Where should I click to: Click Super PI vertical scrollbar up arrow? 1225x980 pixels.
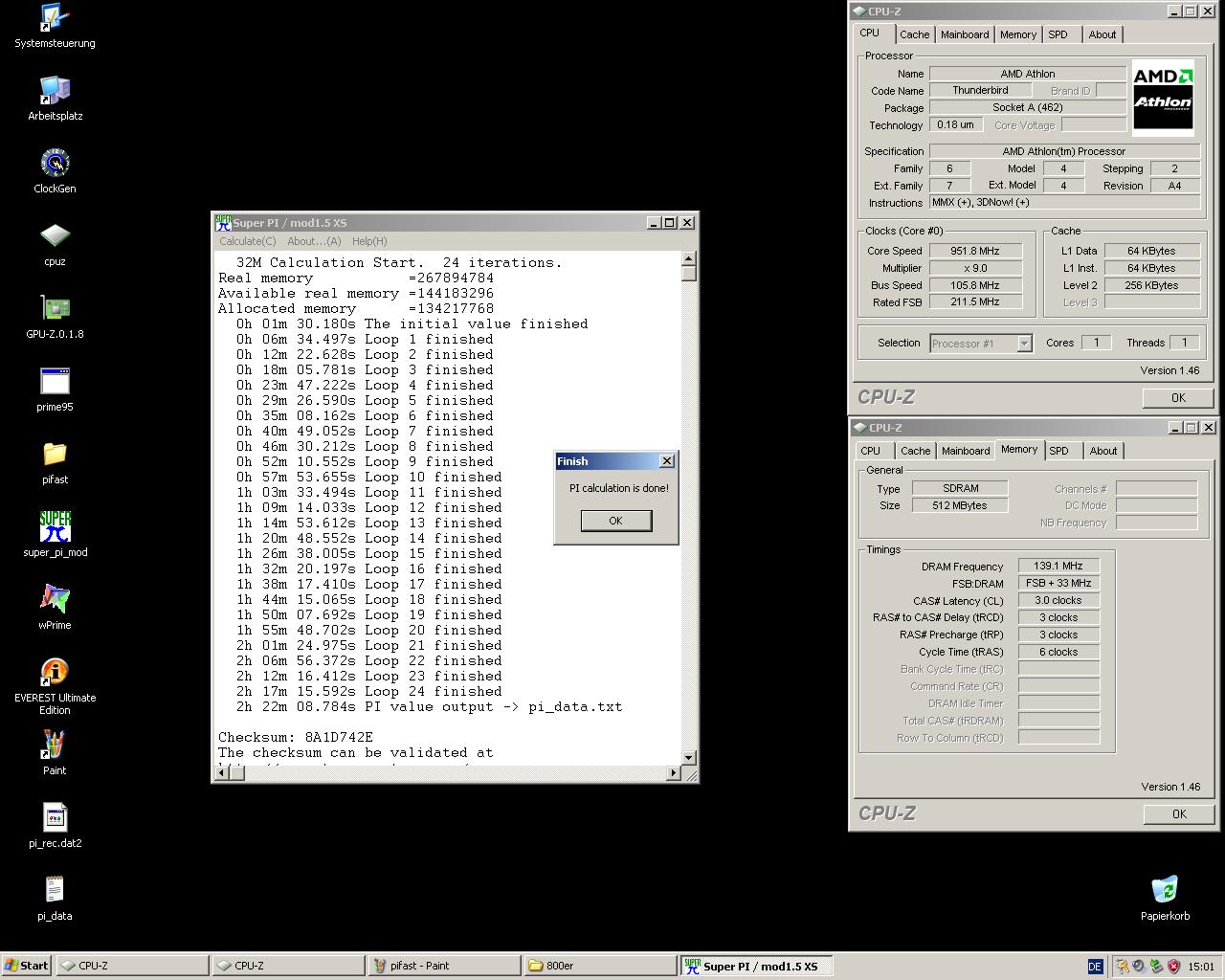tap(688, 258)
